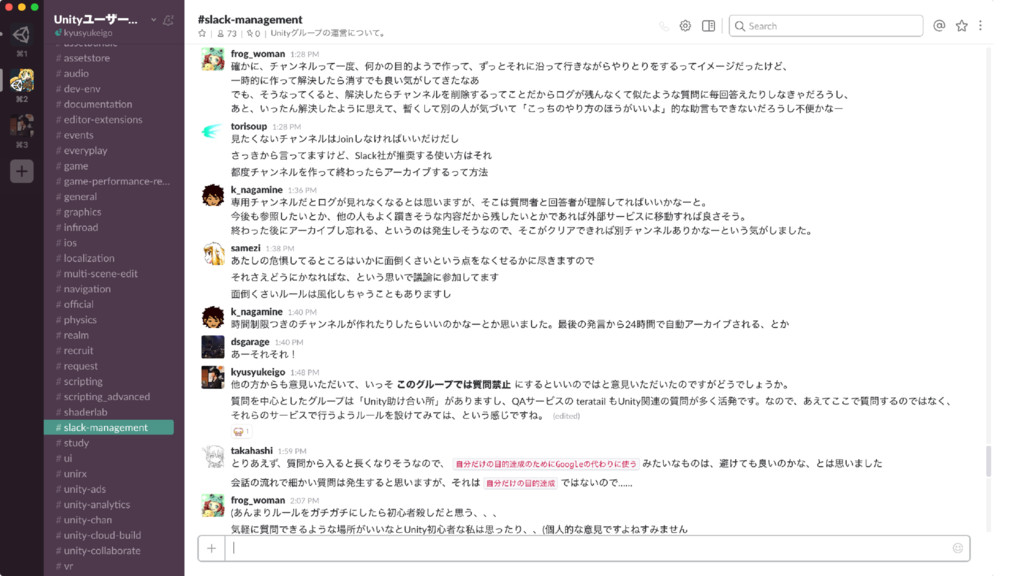Viewport: 1024px width, 576px height.
Task: Show the pinned items count
Action: [x=253, y=33]
